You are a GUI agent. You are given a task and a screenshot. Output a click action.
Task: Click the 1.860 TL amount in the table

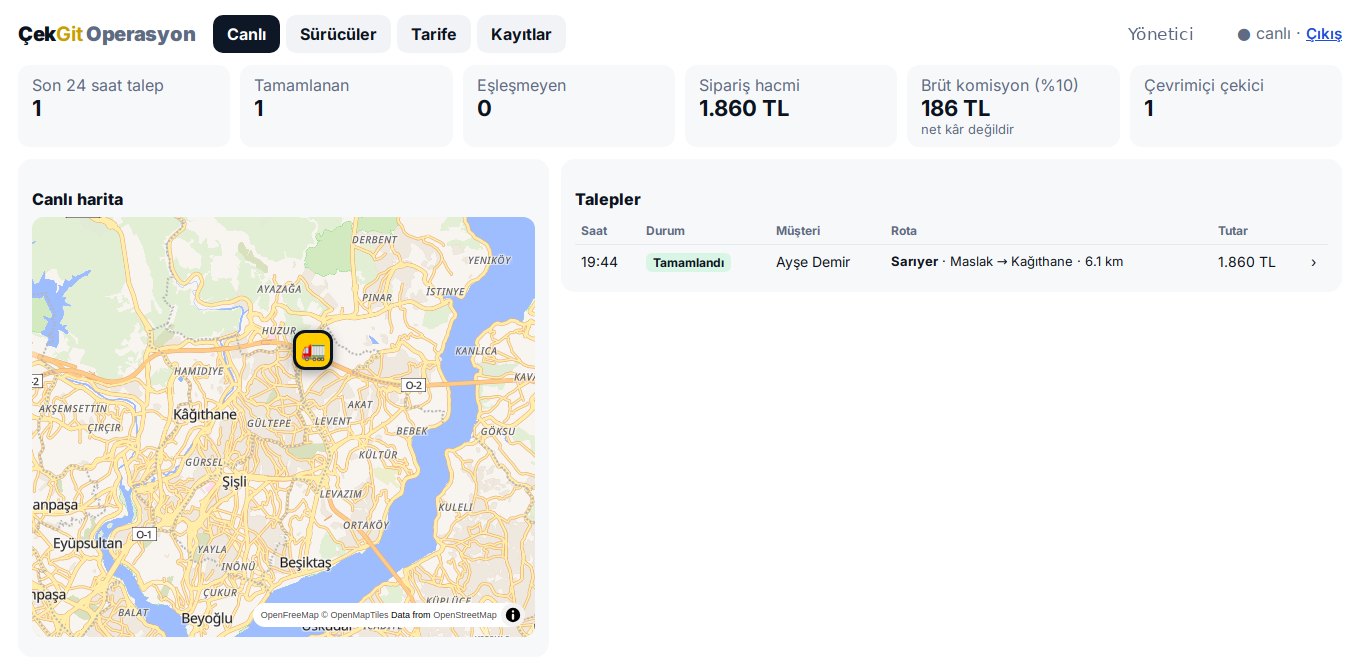click(1247, 262)
